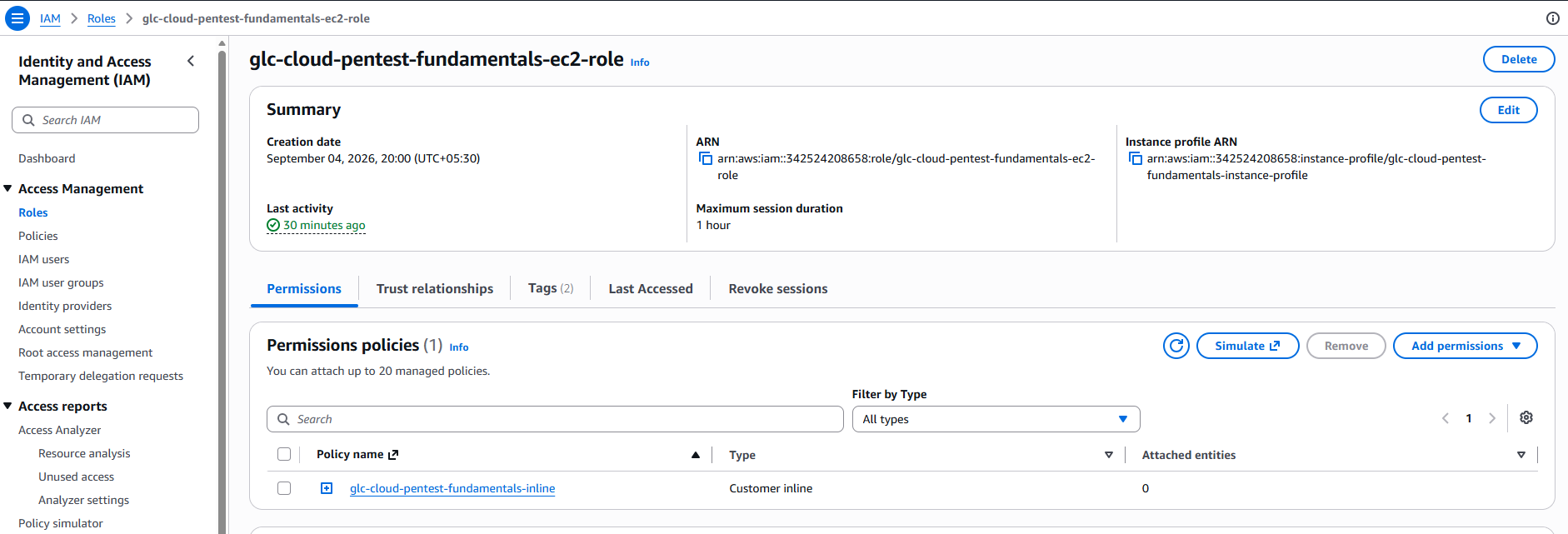Open Access Analyzer in the sidebar

[x=60, y=430]
